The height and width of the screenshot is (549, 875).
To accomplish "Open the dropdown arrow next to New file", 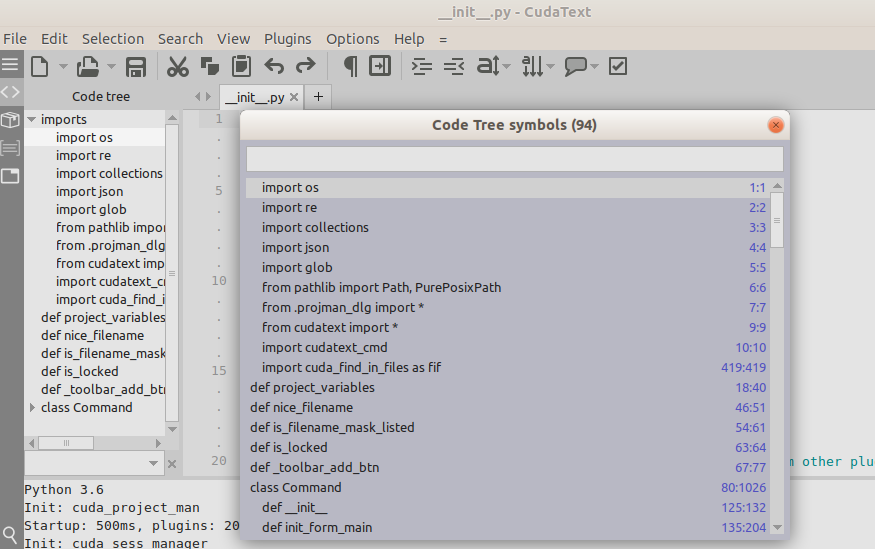I will (x=63, y=67).
